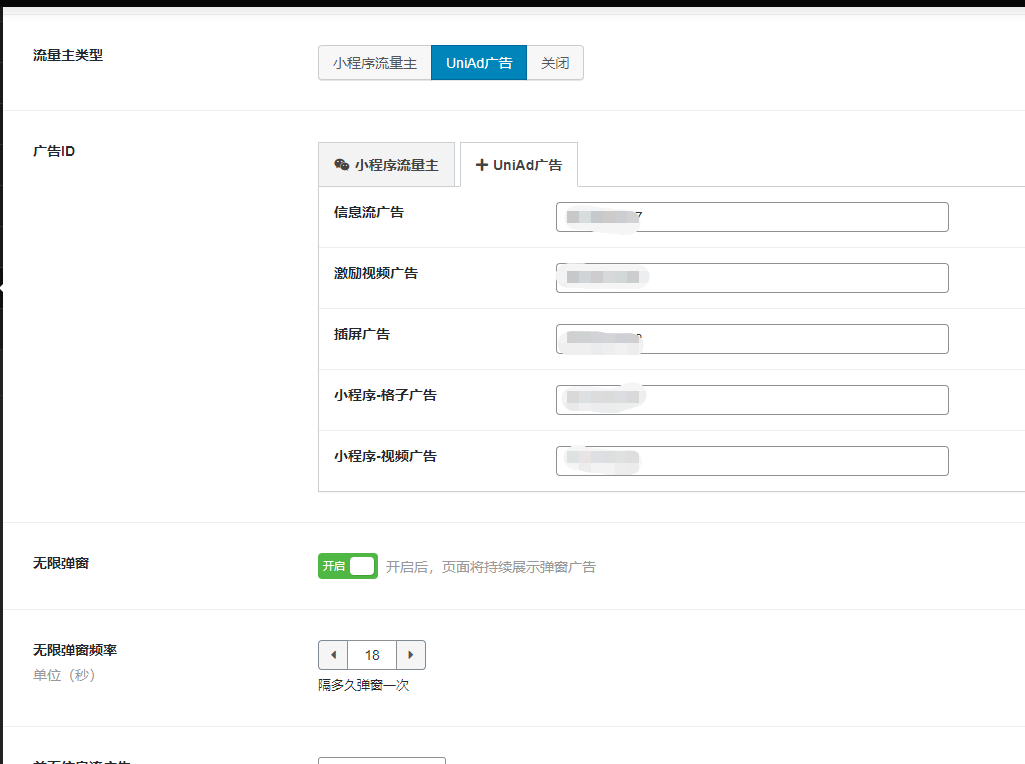This screenshot has height=764, width=1025.
Task: Select the highlighted UniAd广告 type option
Action: (x=478, y=62)
